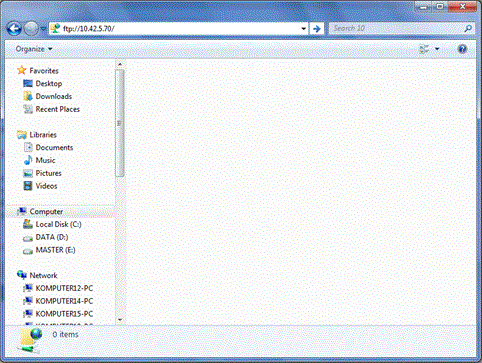Open Desktop from Favorites
The height and width of the screenshot is (363, 482).
coord(49,84)
